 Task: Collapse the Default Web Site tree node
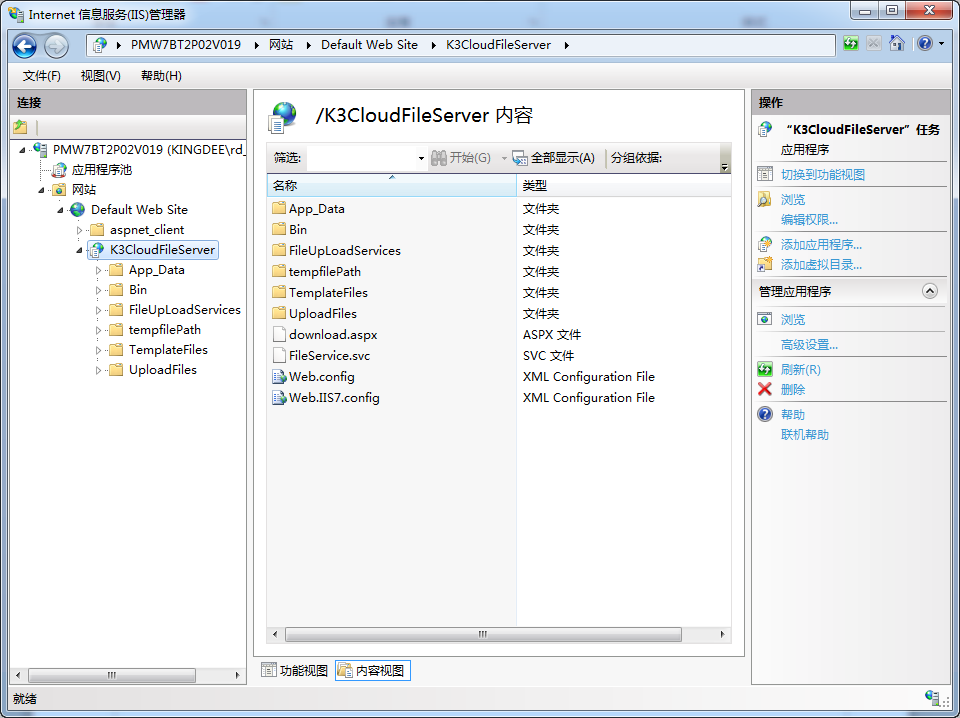point(60,210)
